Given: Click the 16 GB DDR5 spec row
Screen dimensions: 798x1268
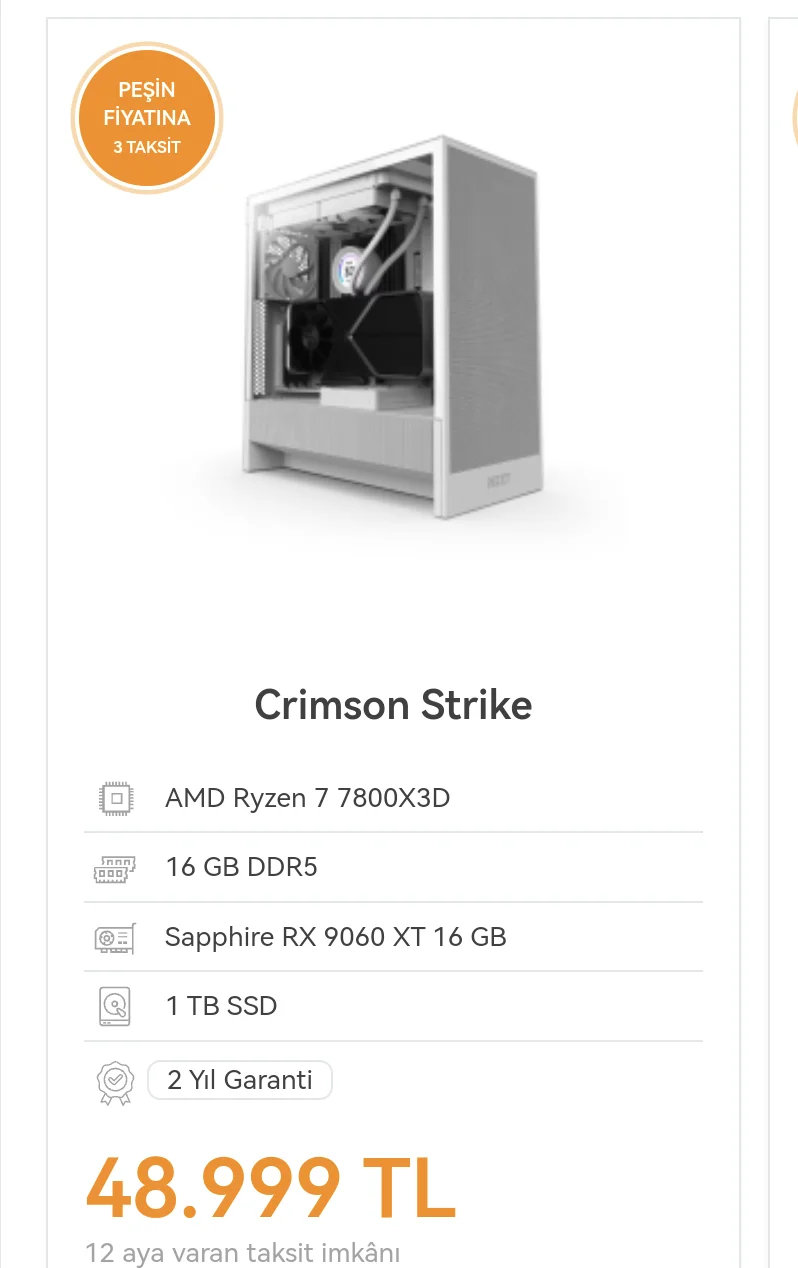Looking at the screenshot, I should [393, 867].
